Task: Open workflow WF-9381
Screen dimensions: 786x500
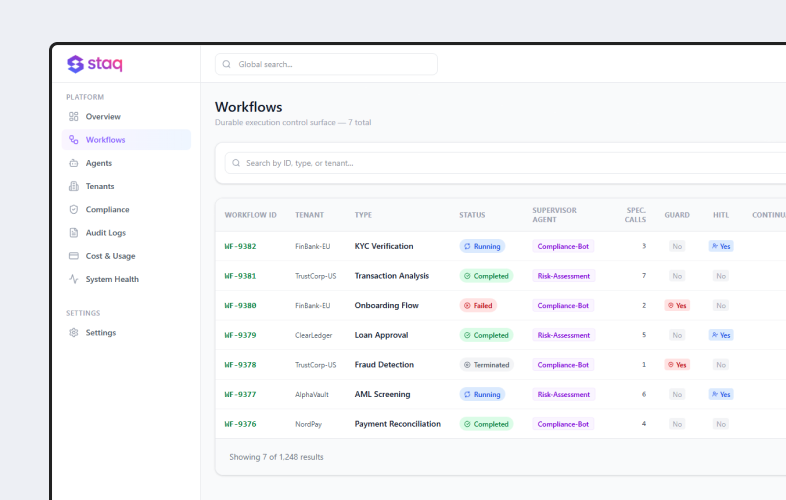Action: (x=240, y=276)
